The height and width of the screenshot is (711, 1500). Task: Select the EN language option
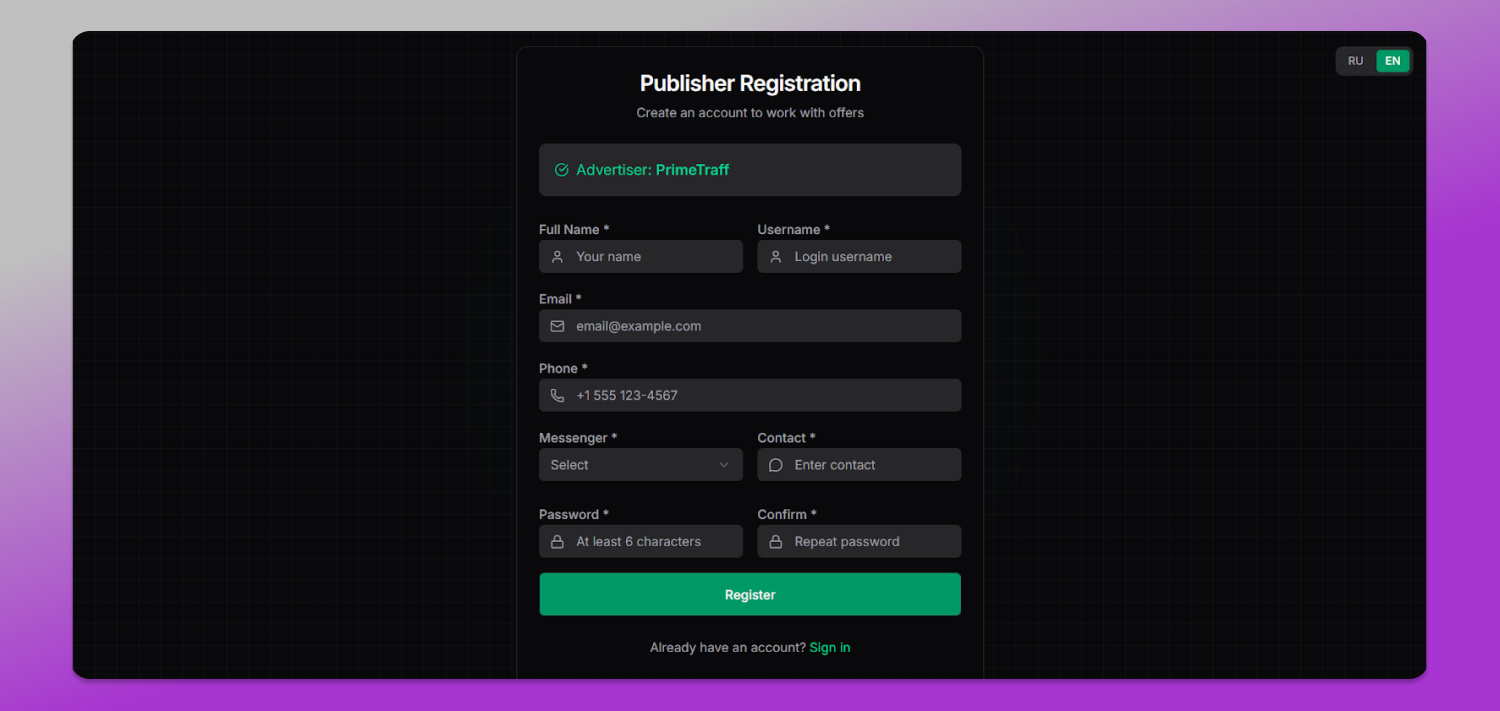(1392, 61)
